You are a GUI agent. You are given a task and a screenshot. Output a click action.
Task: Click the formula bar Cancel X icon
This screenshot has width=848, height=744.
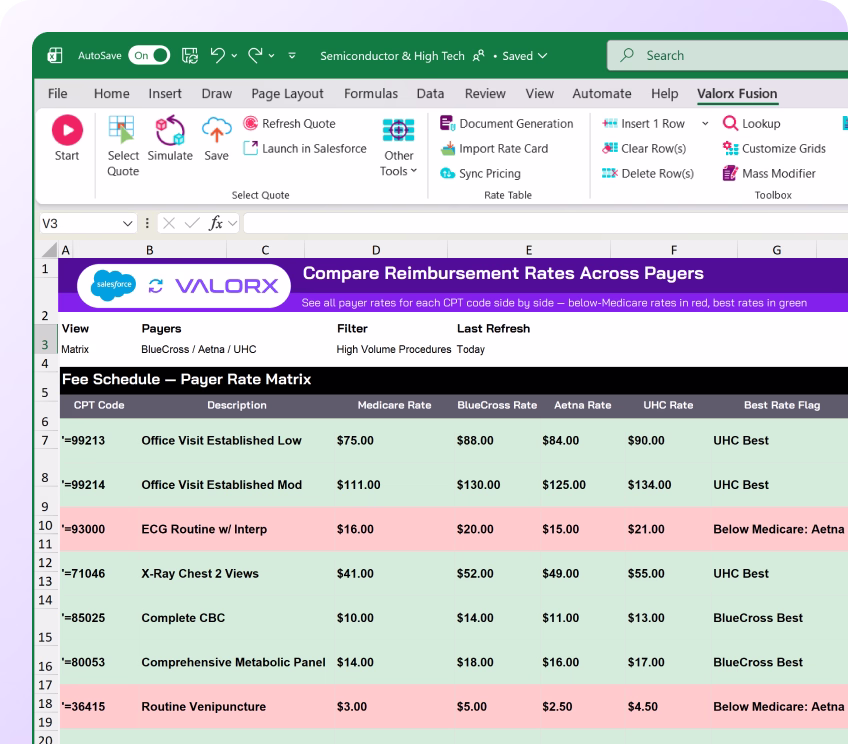pos(169,223)
